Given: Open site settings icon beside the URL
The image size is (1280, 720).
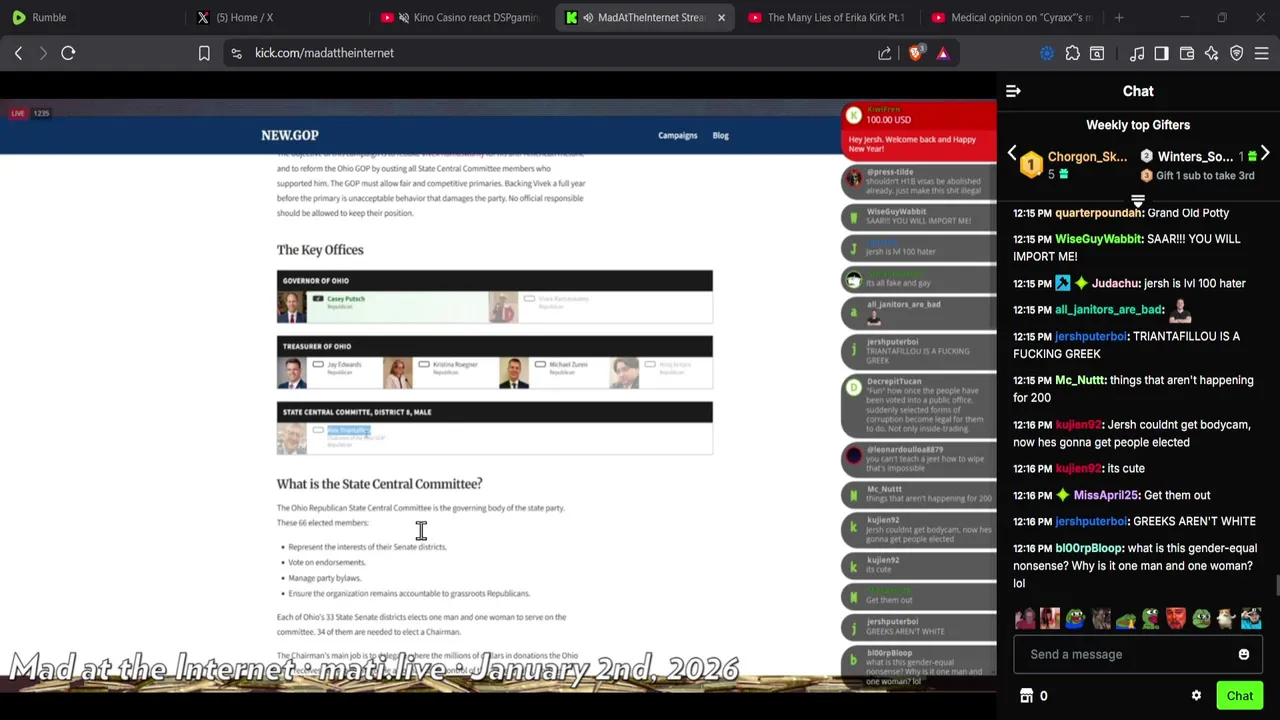Looking at the screenshot, I should pos(236,53).
